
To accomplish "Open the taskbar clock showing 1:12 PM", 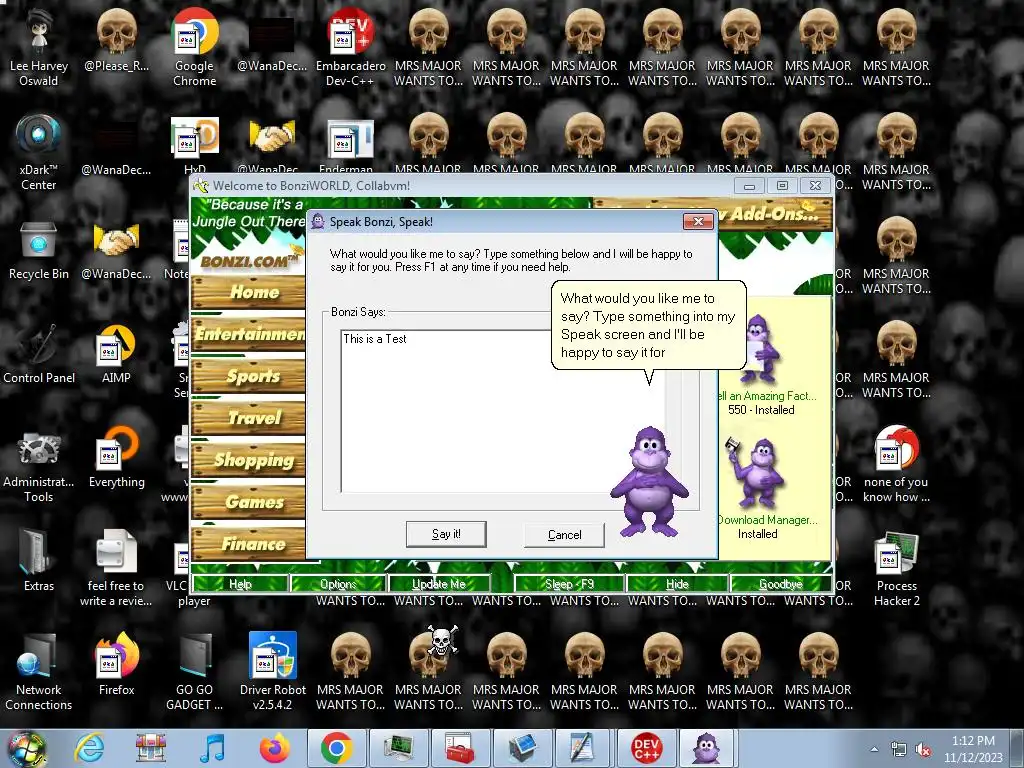I will click(973, 748).
